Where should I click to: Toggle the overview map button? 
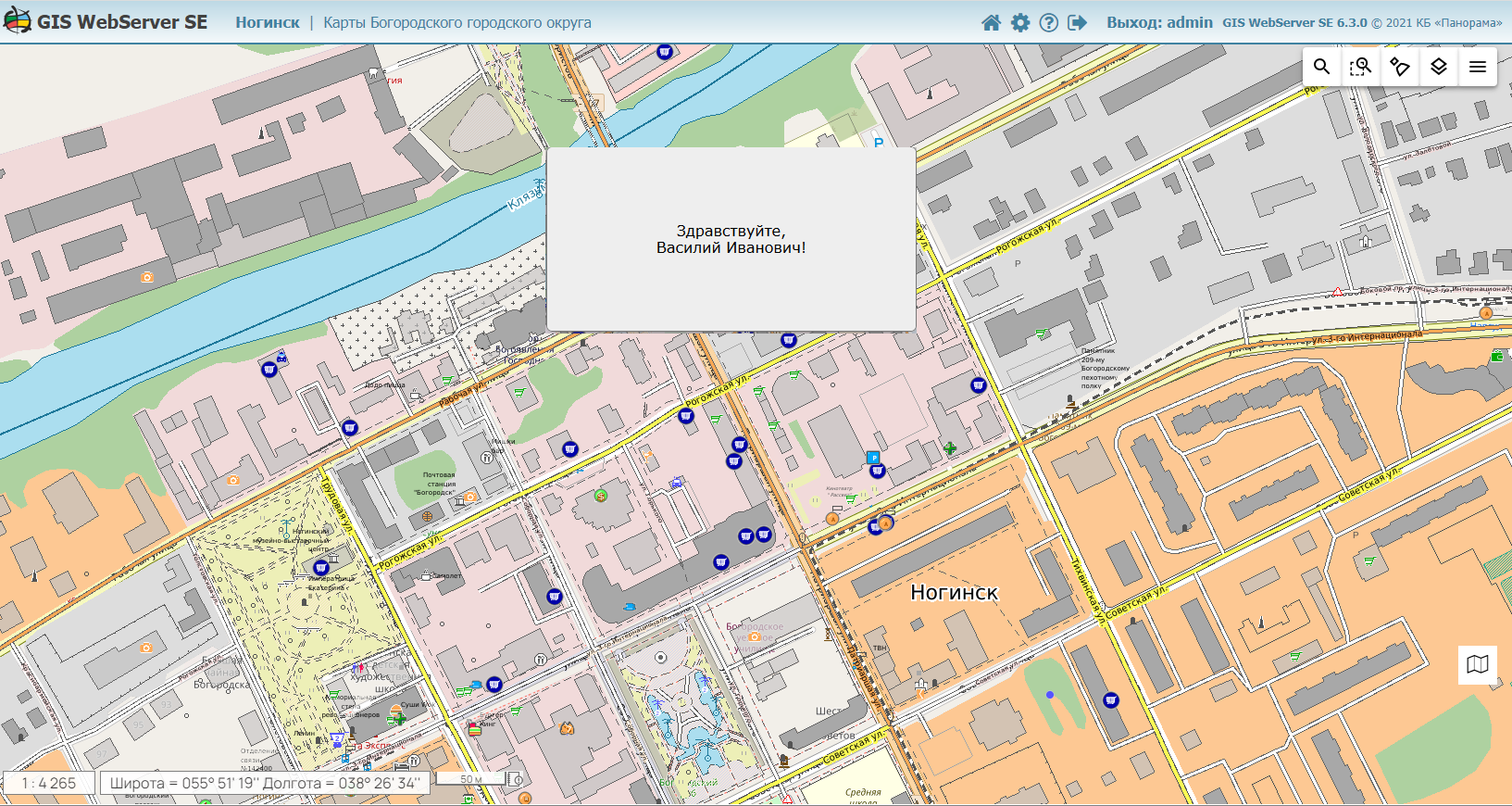click(1478, 664)
